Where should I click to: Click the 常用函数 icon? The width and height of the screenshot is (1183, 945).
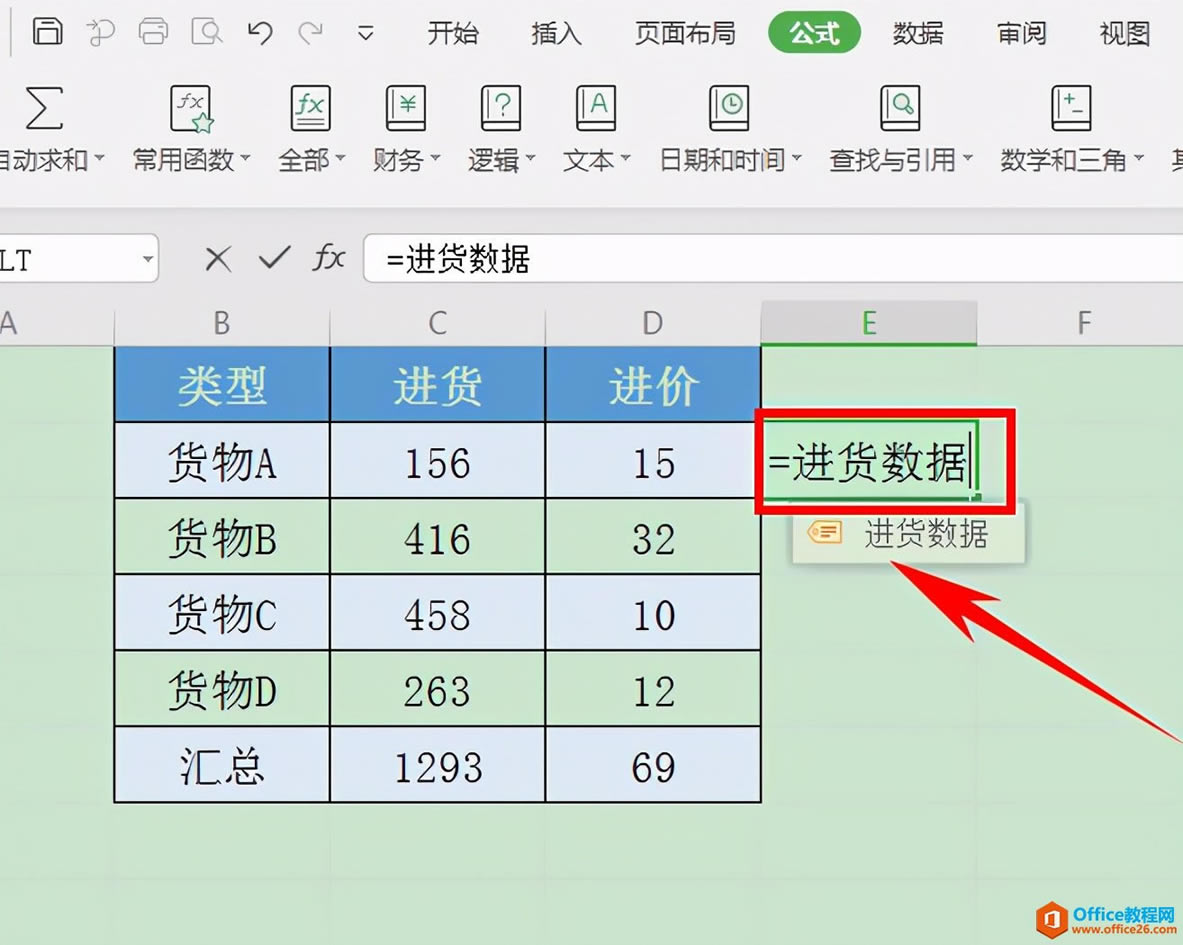click(192, 109)
